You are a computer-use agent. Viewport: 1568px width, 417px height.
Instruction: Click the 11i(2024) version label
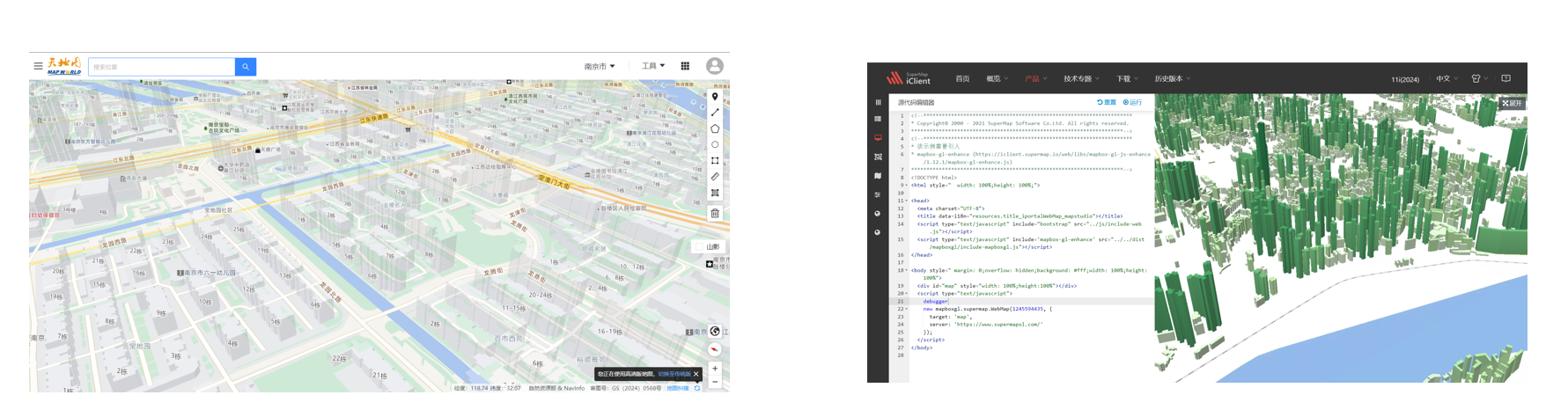[1405, 79]
